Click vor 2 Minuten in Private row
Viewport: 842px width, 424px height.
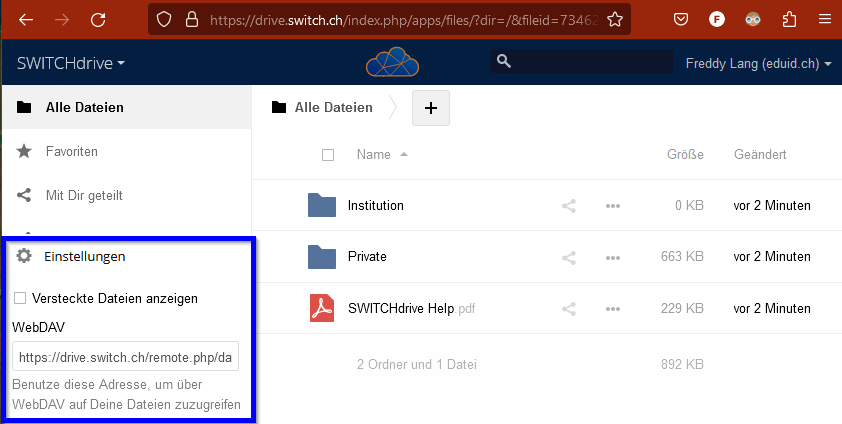[x=772, y=257]
